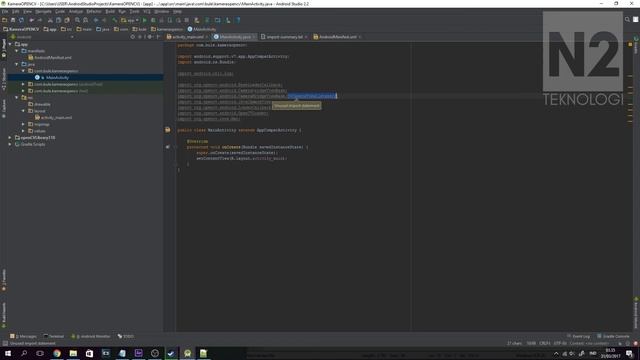Screen dimensions: 640x360
Task: Open the Help menu
Action: (177, 11)
